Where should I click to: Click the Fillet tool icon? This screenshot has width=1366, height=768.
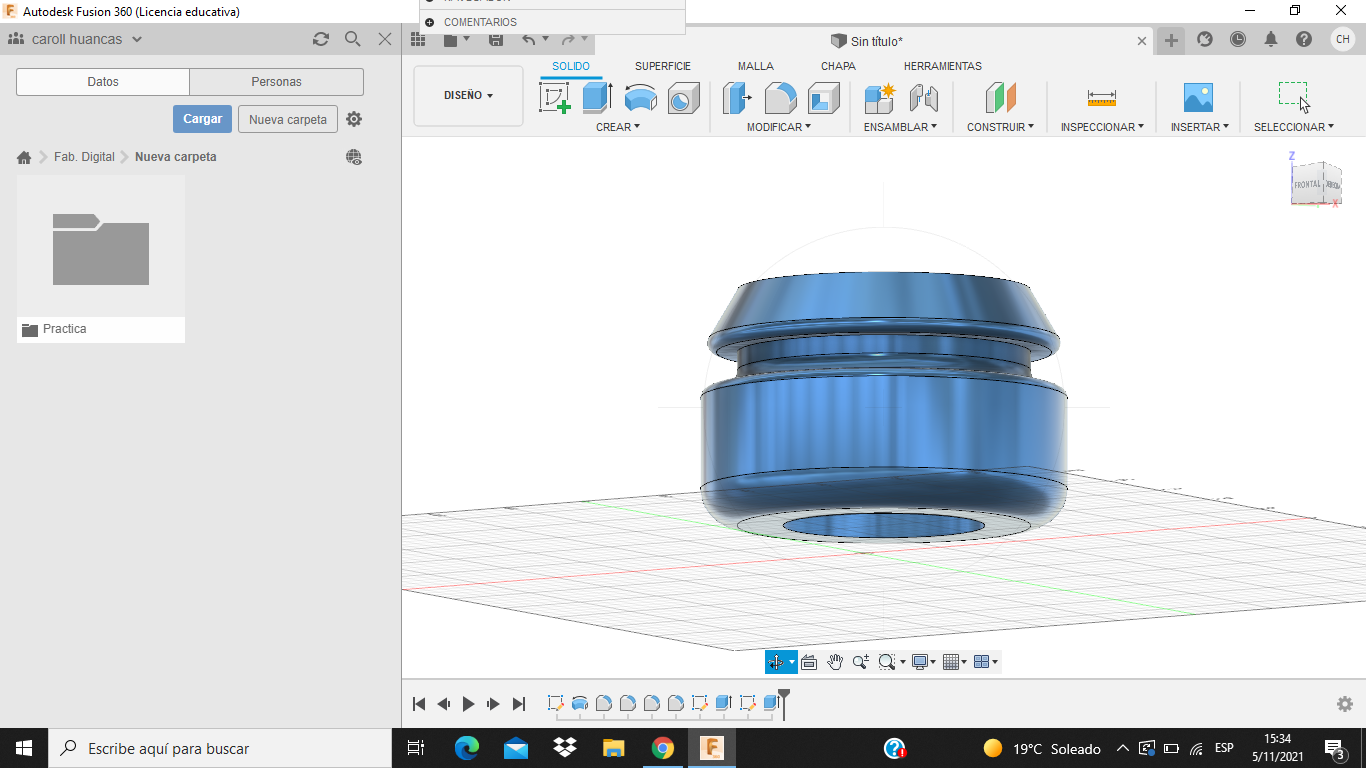(x=780, y=98)
